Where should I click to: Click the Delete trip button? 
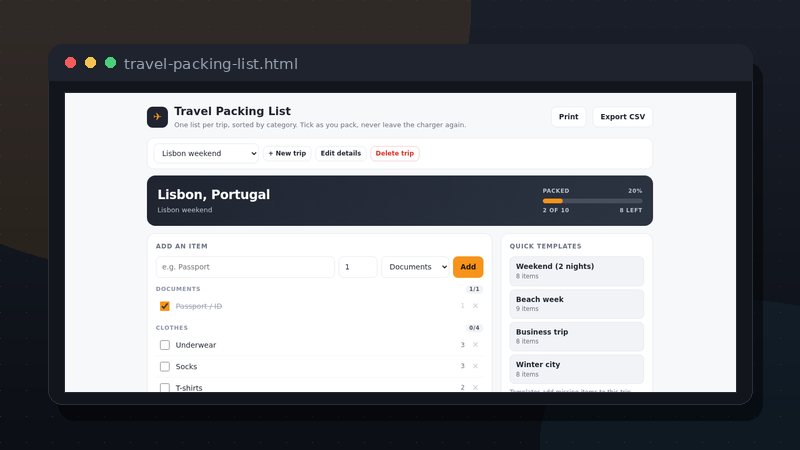pyautogui.click(x=394, y=153)
